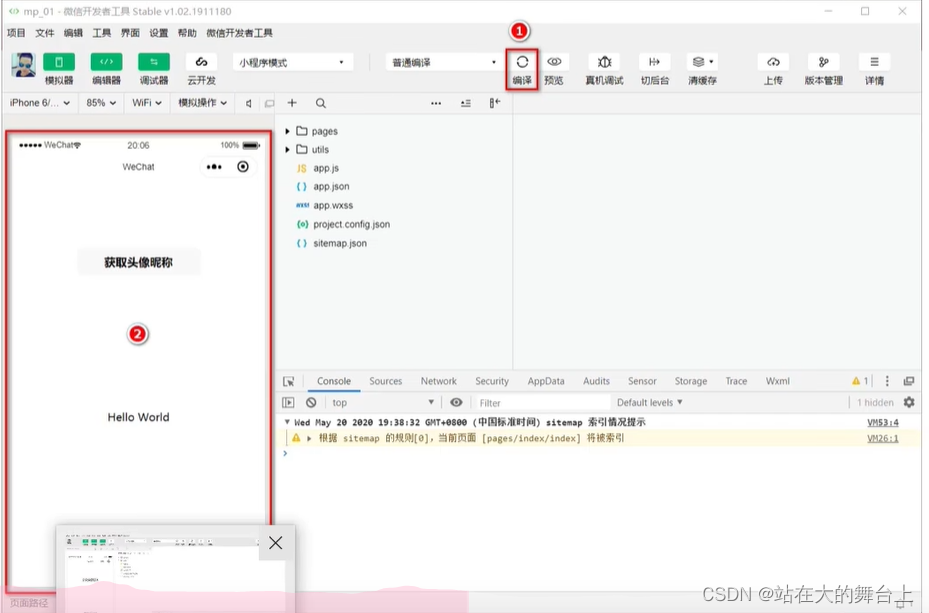This screenshot has height=613, width=929.
Task: Open 云开发 cloud development
Action: [x=201, y=62]
